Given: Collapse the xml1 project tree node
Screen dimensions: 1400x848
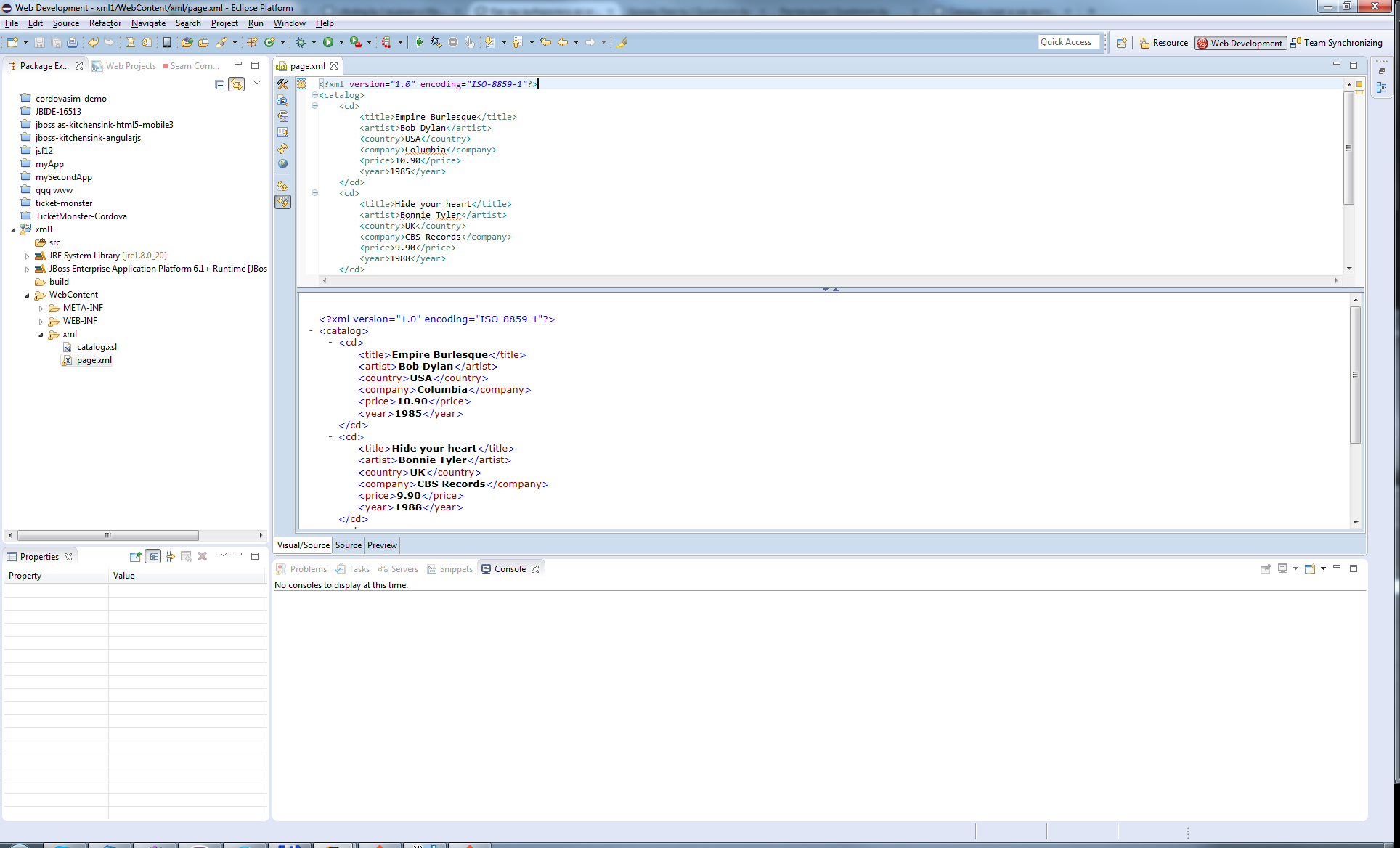Looking at the screenshot, I should (x=13, y=230).
